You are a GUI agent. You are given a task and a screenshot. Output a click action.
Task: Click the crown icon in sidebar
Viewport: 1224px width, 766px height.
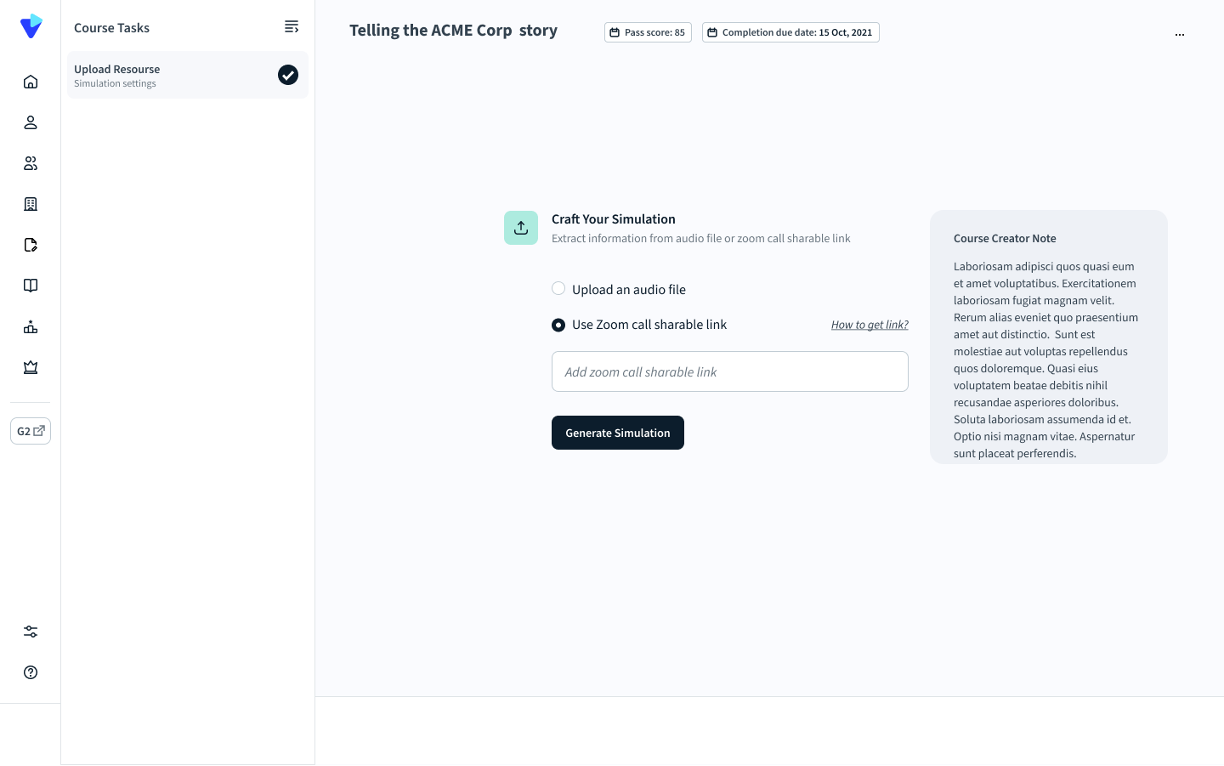tap(31, 368)
